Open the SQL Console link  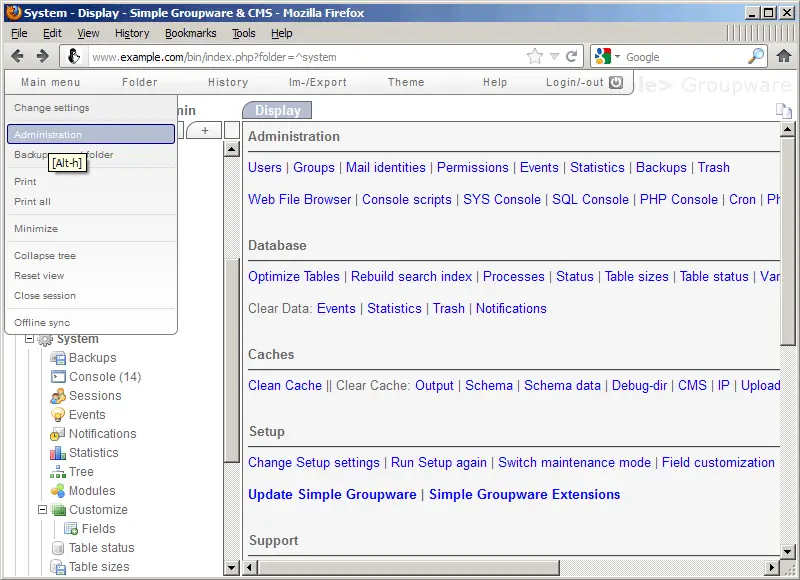590,199
